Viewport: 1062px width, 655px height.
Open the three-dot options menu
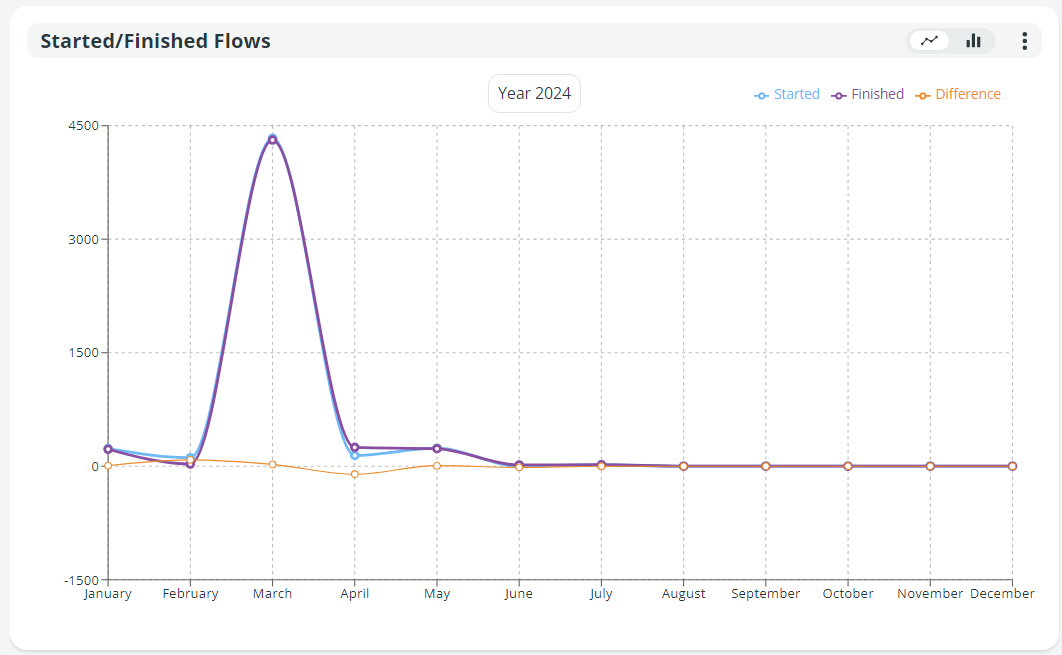click(x=1024, y=41)
